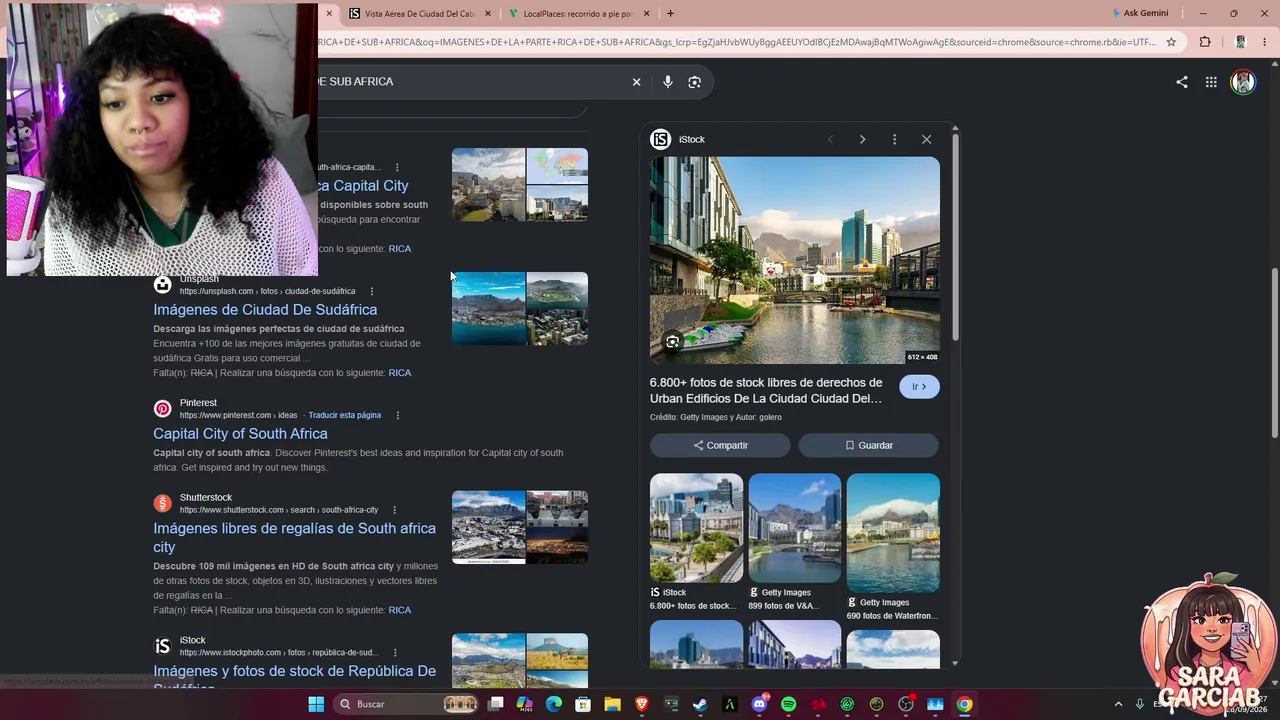Click the Windows taskbar Buscar search box

[404, 704]
